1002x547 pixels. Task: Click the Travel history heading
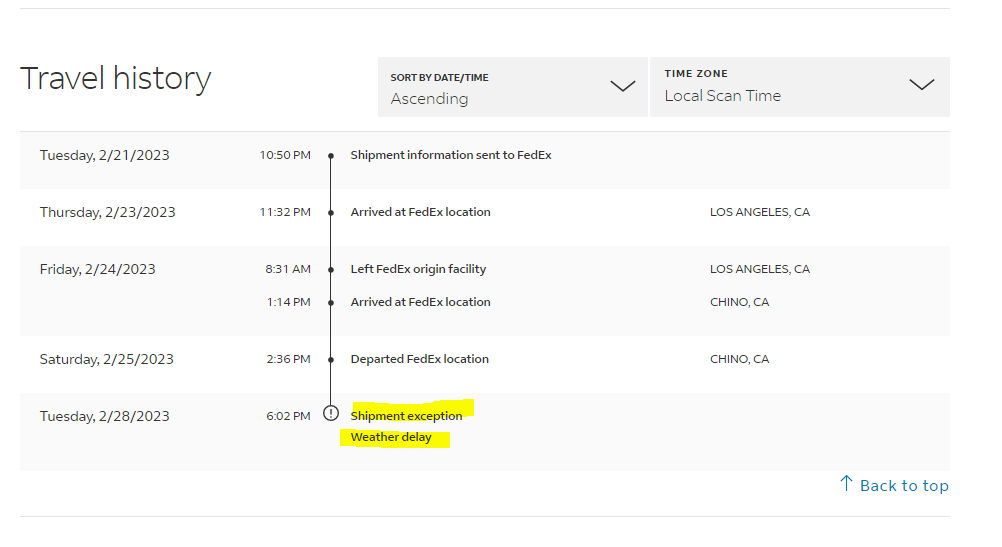[116, 78]
